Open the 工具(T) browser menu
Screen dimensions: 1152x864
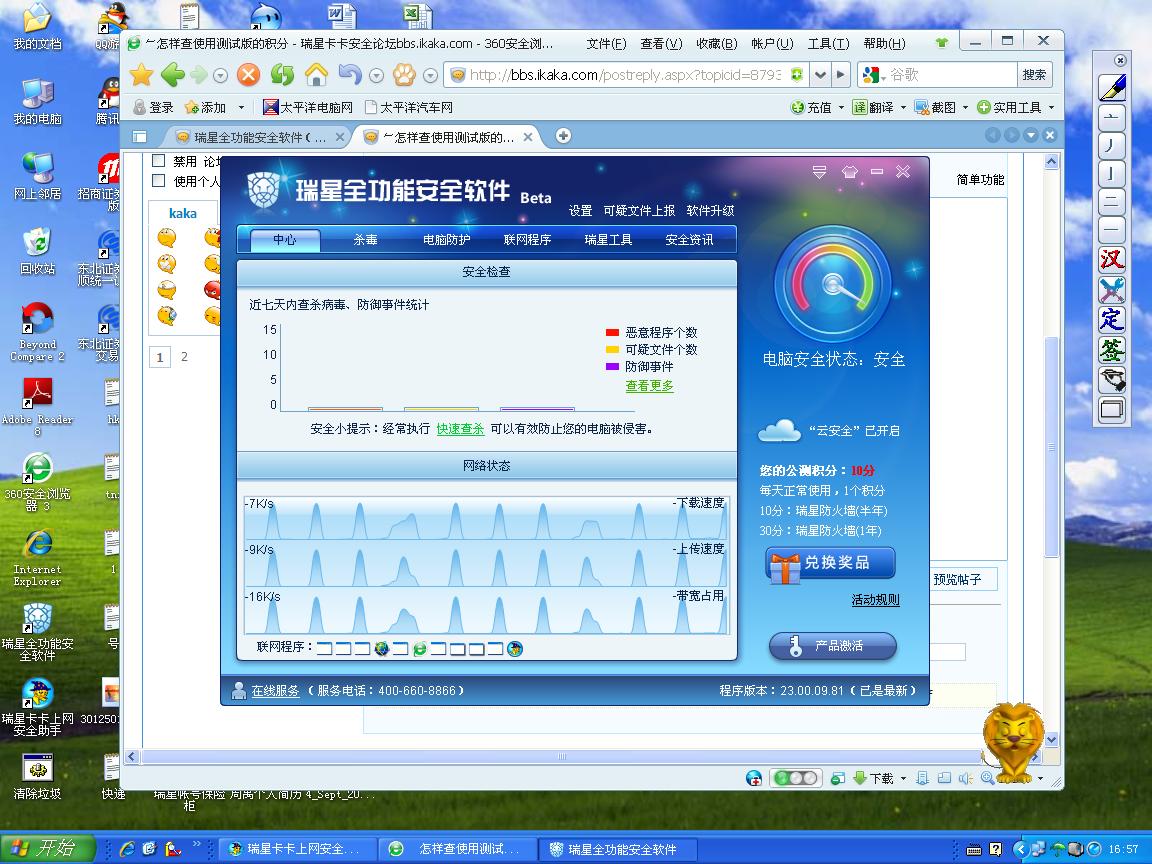coord(829,43)
